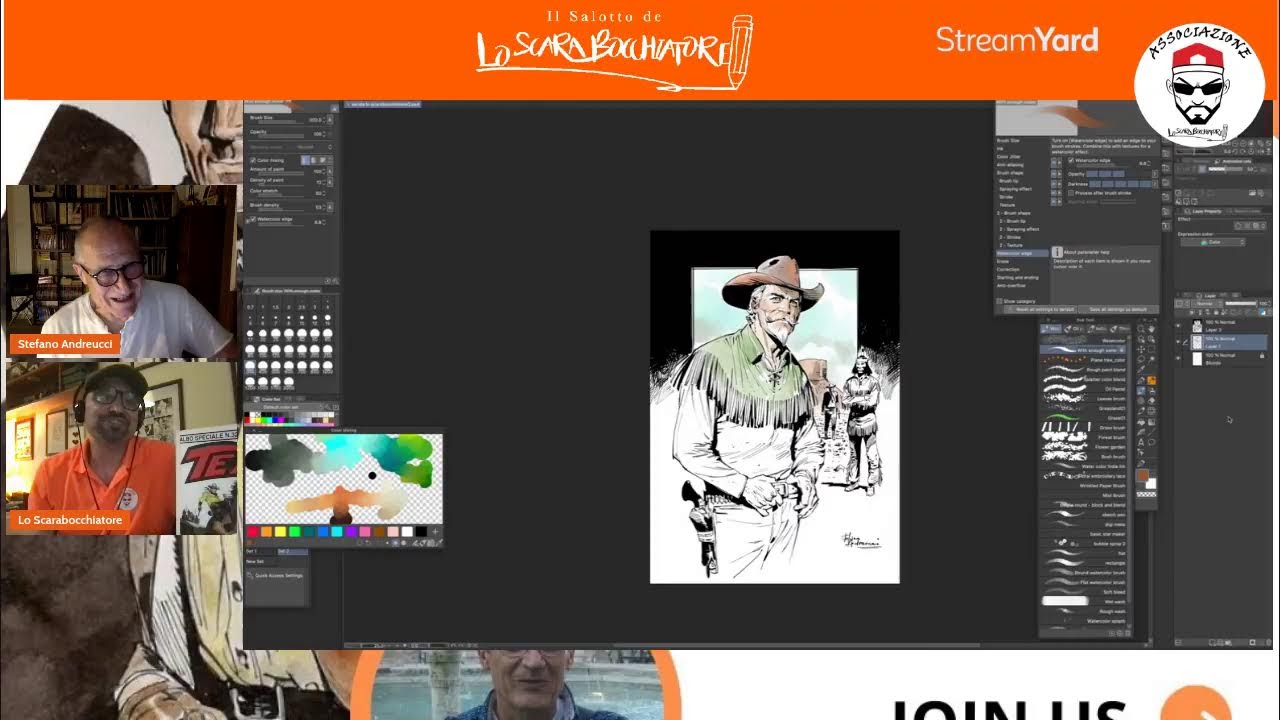
Task: Open Quick Access Settings
Action: (x=278, y=575)
